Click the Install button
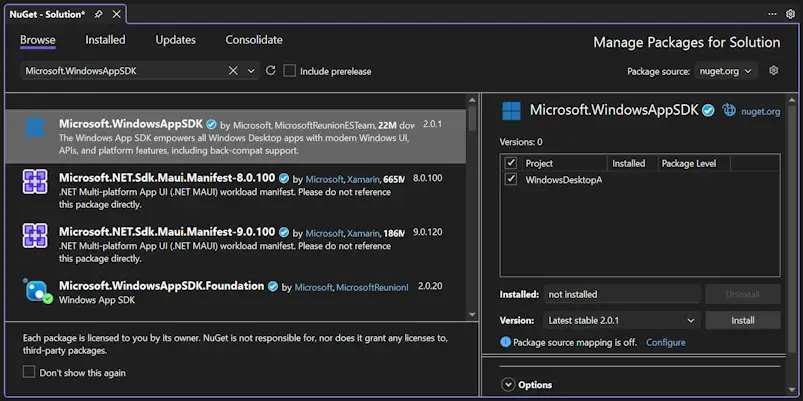The image size is (803, 401). [743, 321]
